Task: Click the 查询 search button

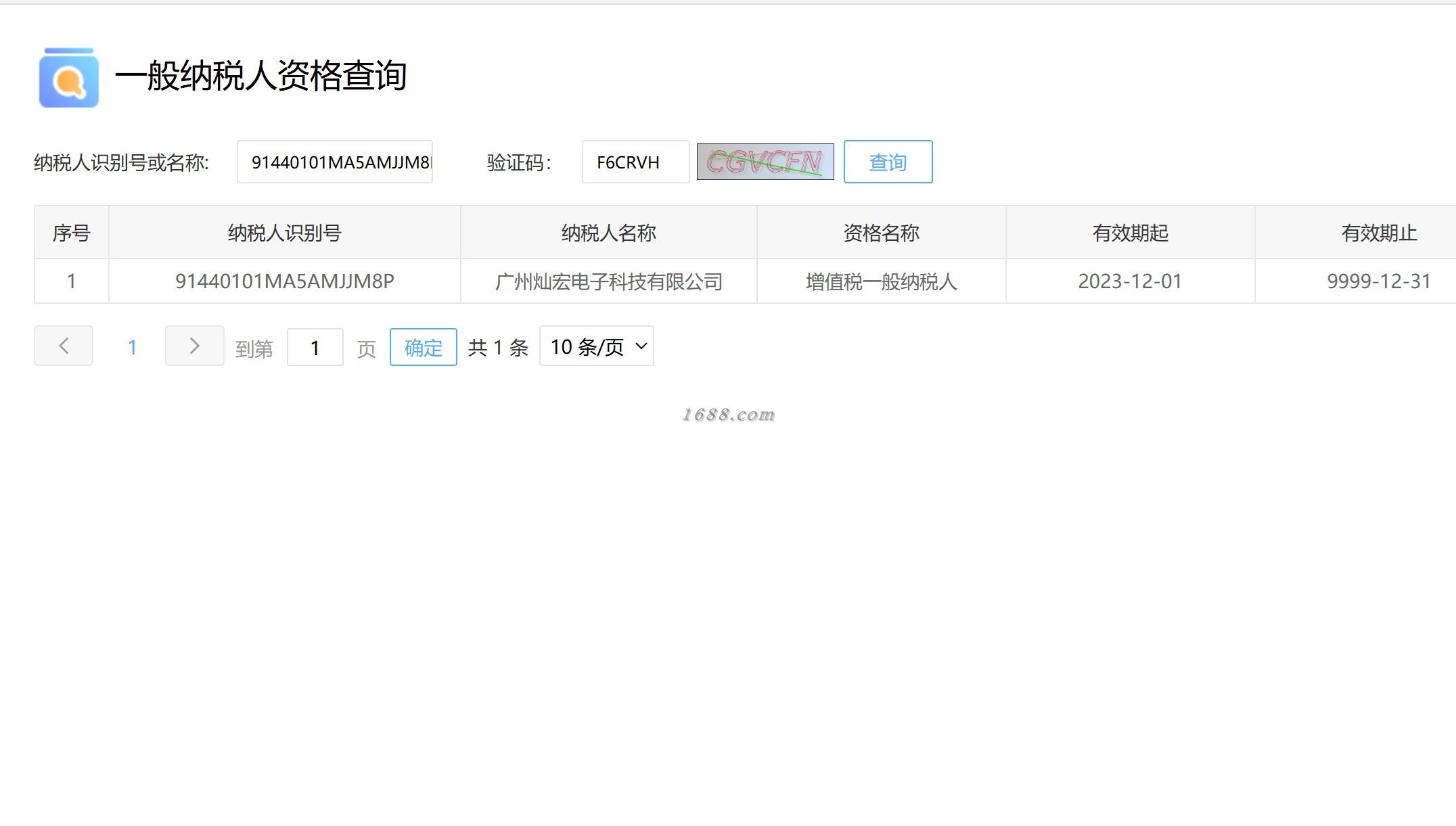Action: (x=888, y=162)
